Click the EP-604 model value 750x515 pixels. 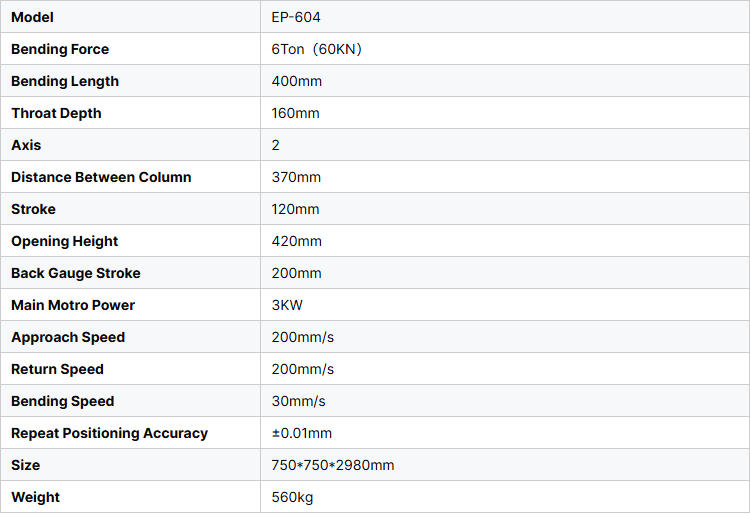click(x=296, y=17)
